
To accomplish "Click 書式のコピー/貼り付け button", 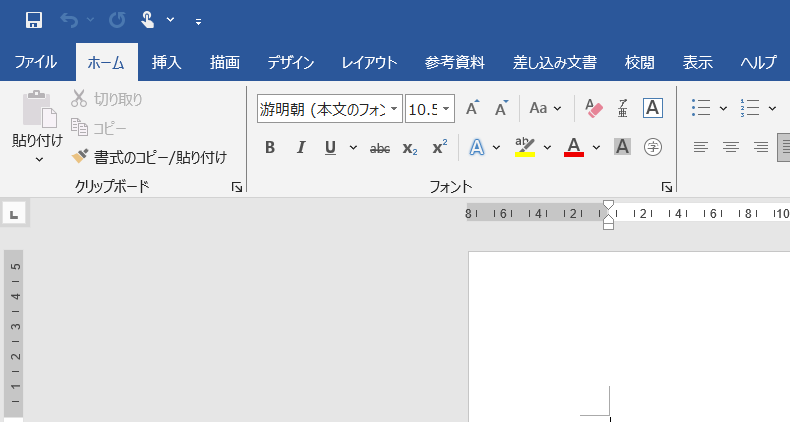I will coord(150,157).
